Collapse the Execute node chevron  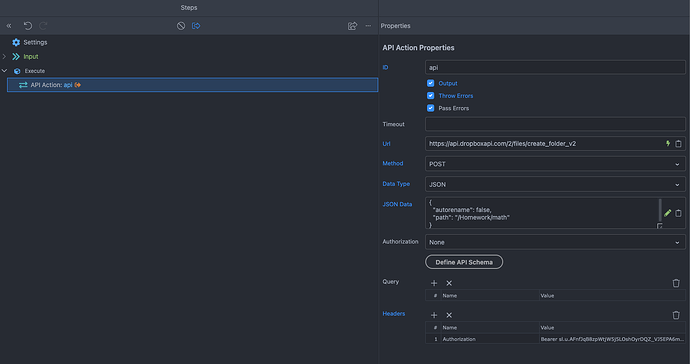tap(4, 70)
